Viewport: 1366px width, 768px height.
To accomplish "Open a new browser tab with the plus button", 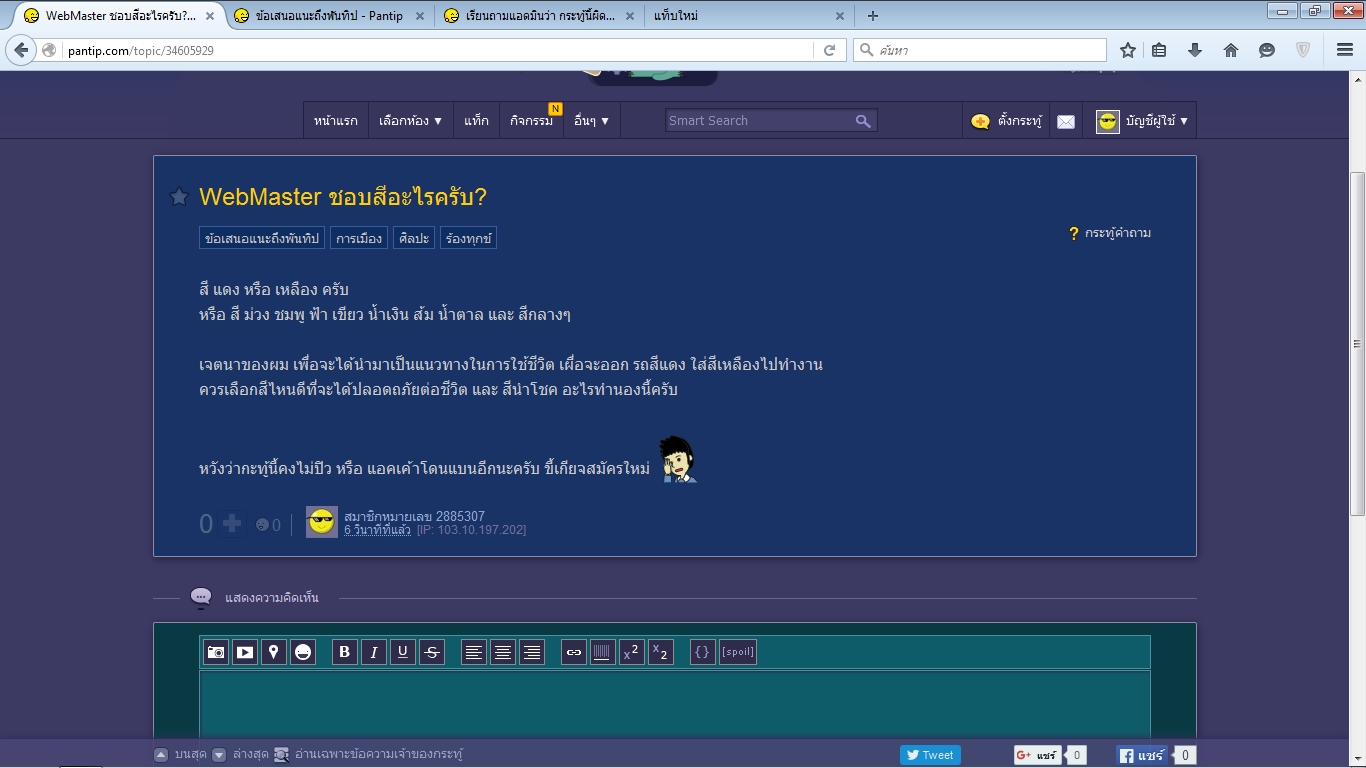I will (873, 16).
